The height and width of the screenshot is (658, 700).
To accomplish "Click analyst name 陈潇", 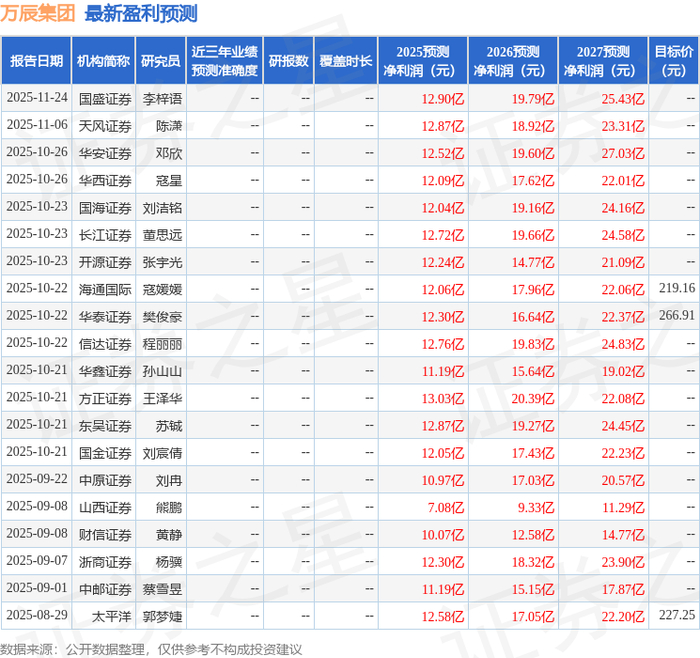I will (169, 126).
